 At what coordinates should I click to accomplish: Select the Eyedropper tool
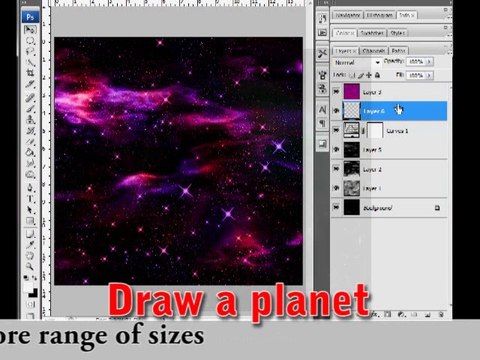[x=30, y=245]
